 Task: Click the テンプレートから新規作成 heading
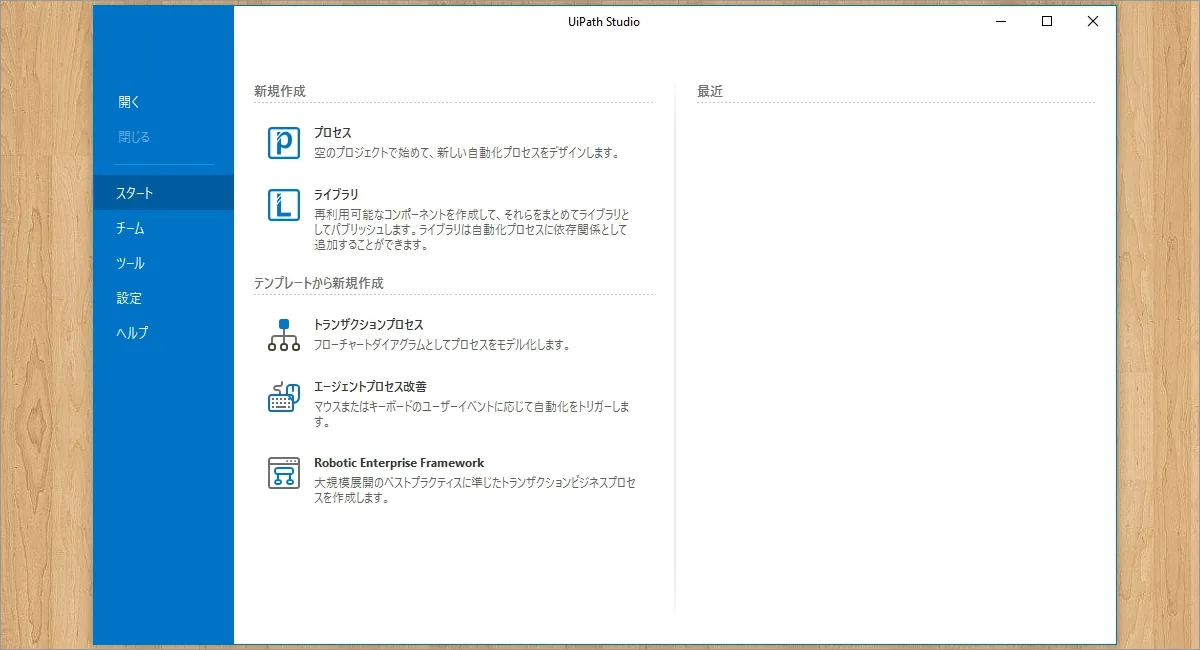pyautogui.click(x=319, y=283)
